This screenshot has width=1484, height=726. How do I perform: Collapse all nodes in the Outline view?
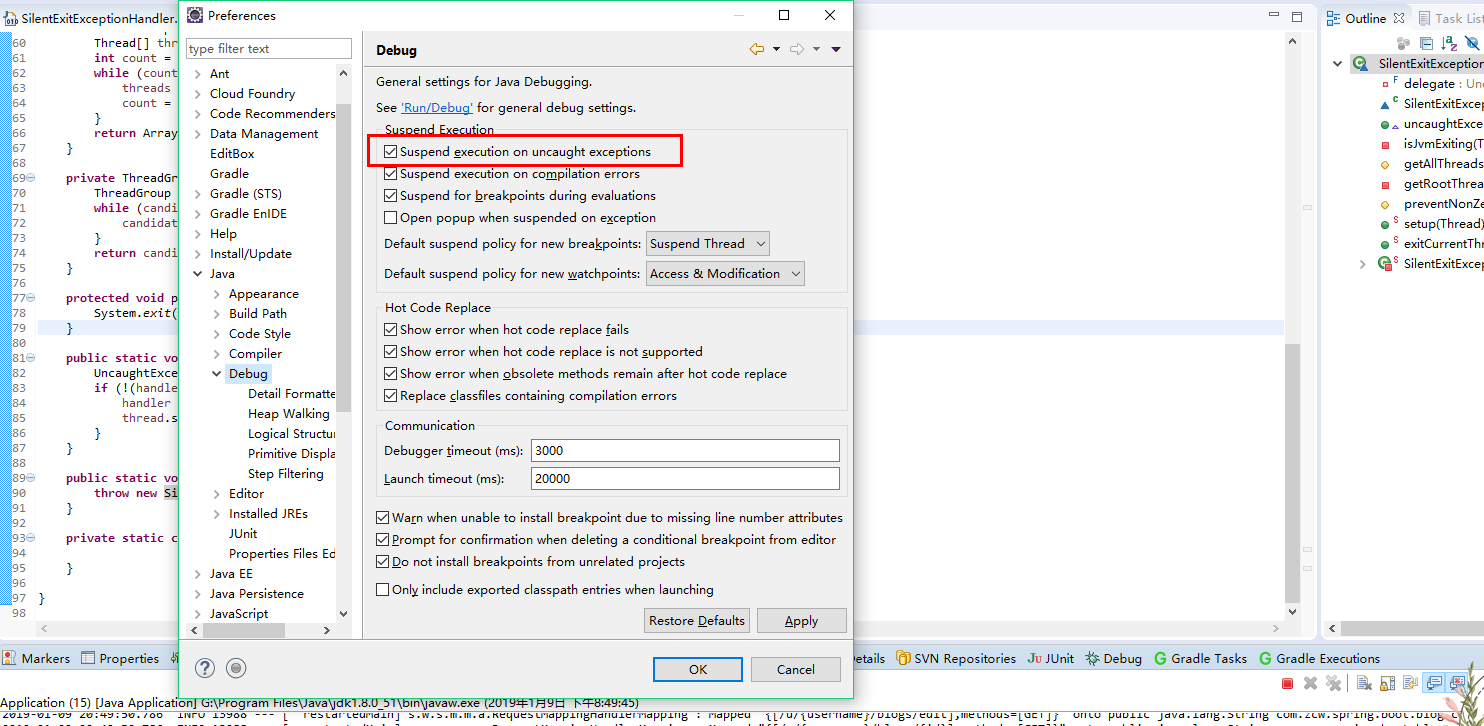[x=1426, y=43]
